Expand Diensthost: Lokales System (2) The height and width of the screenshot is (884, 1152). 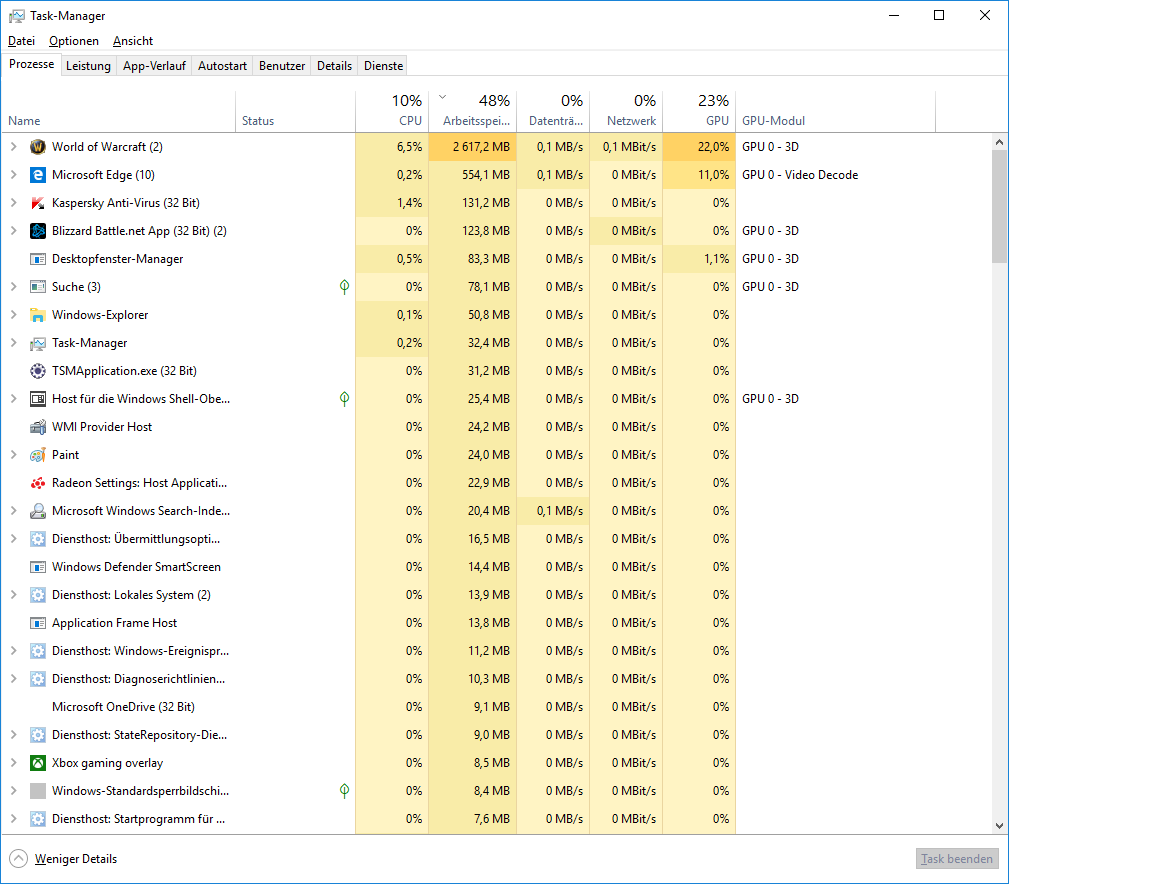[x=13, y=595]
